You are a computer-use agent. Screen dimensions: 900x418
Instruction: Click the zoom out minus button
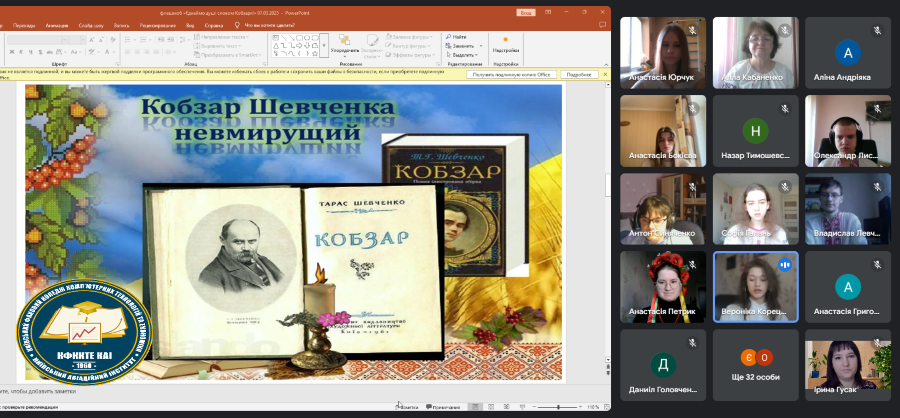[534, 407]
